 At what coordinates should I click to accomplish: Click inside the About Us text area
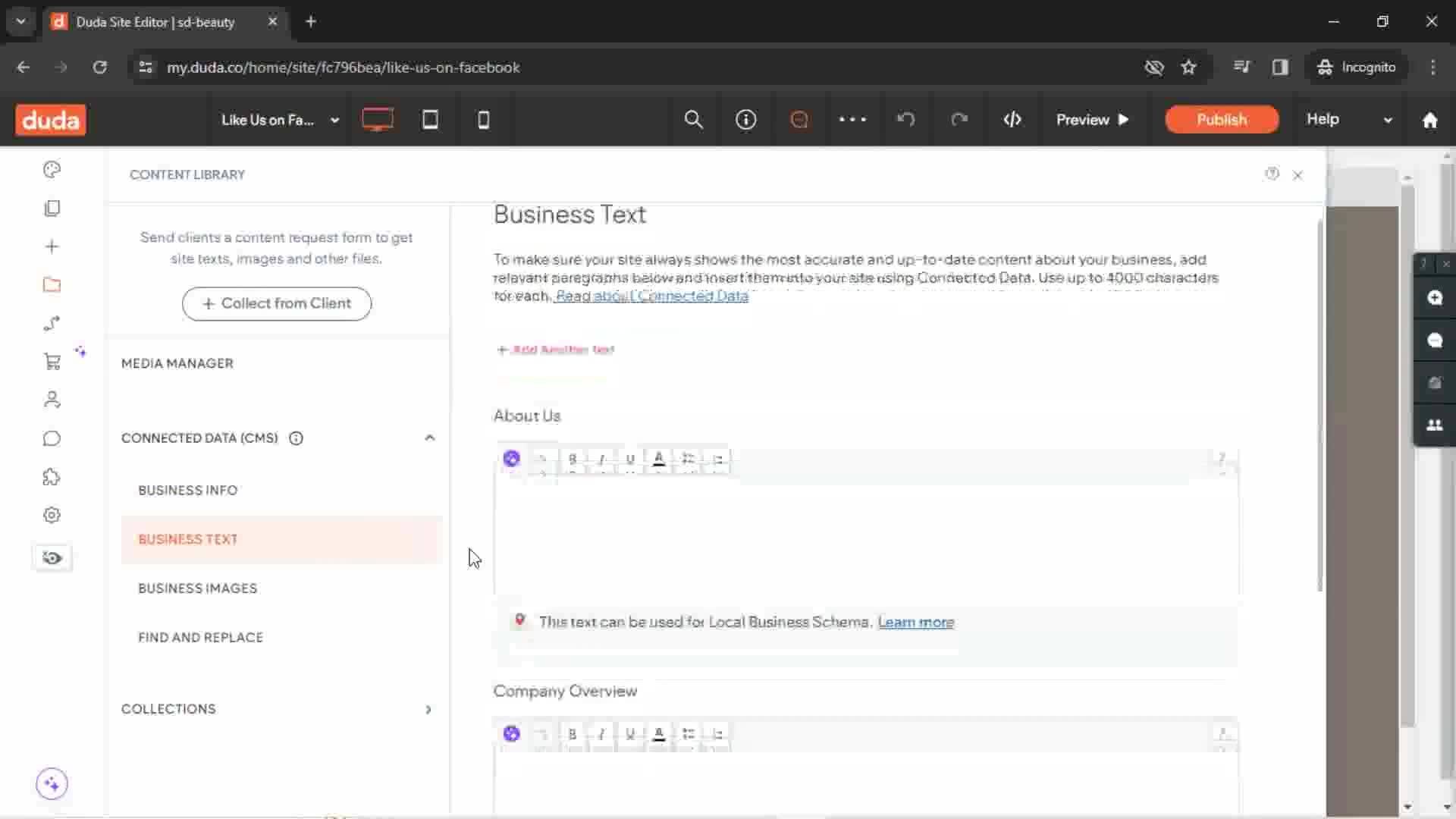866,535
